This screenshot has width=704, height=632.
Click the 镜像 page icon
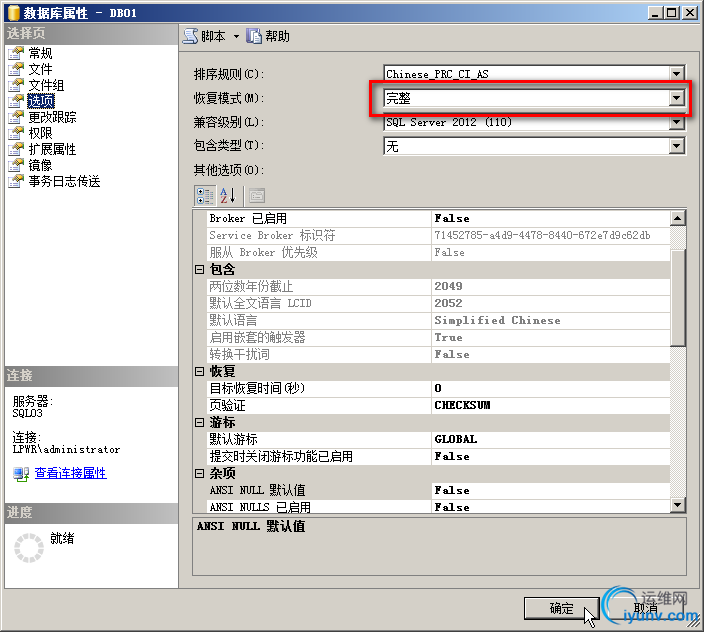[x=16, y=165]
